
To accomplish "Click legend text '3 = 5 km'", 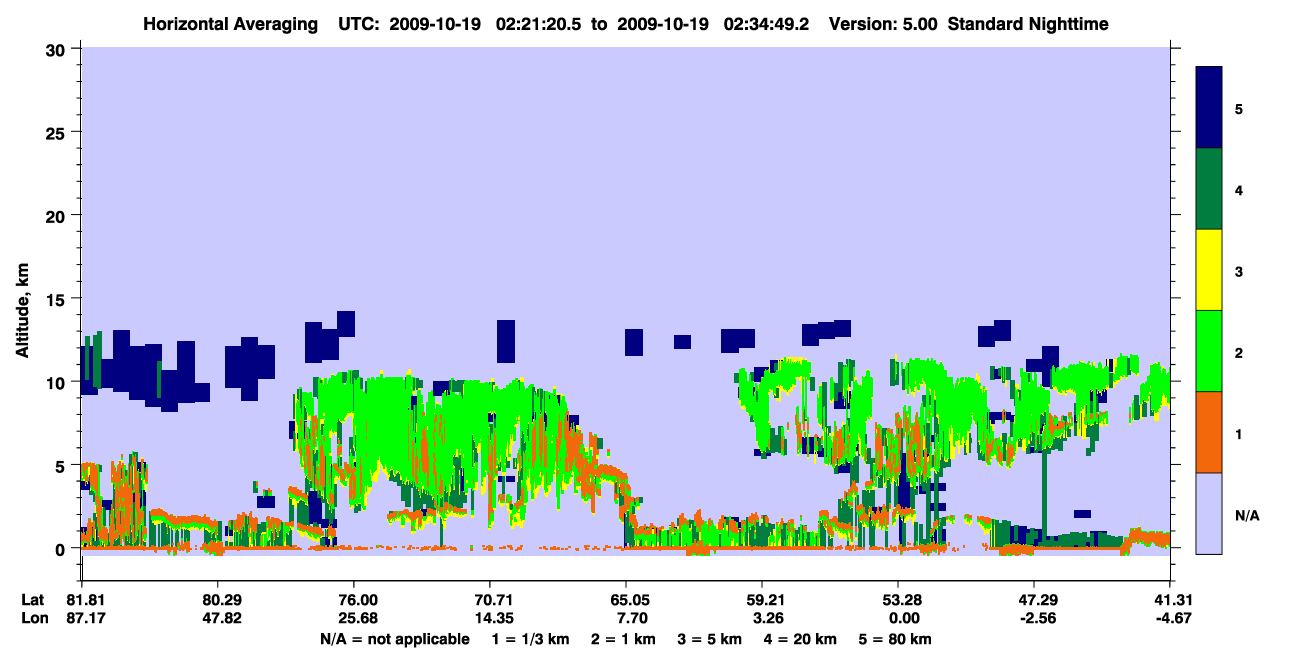I will [710, 639].
